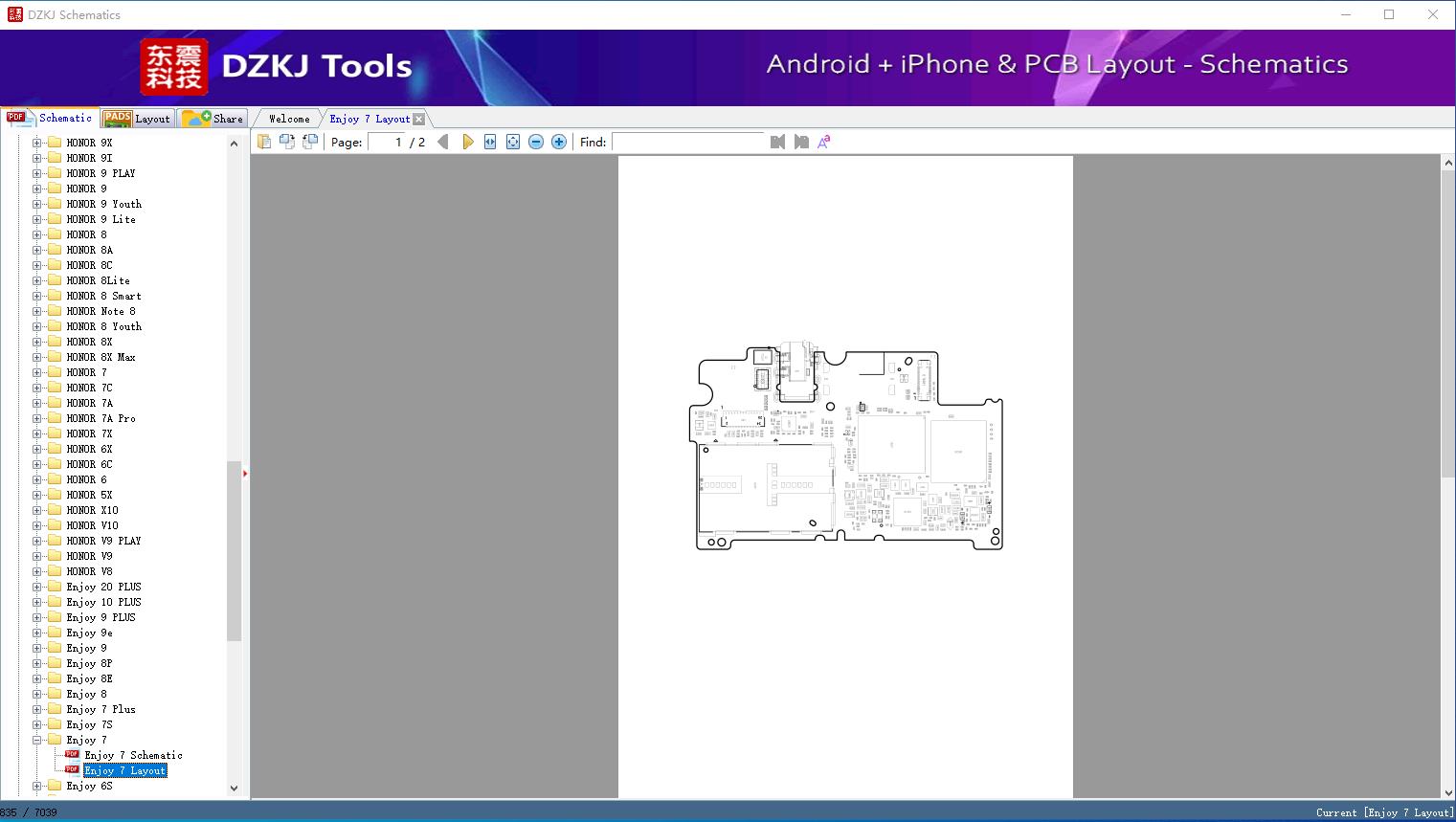1456x822 pixels.
Task: Open the Share tab
Action: pos(214,119)
